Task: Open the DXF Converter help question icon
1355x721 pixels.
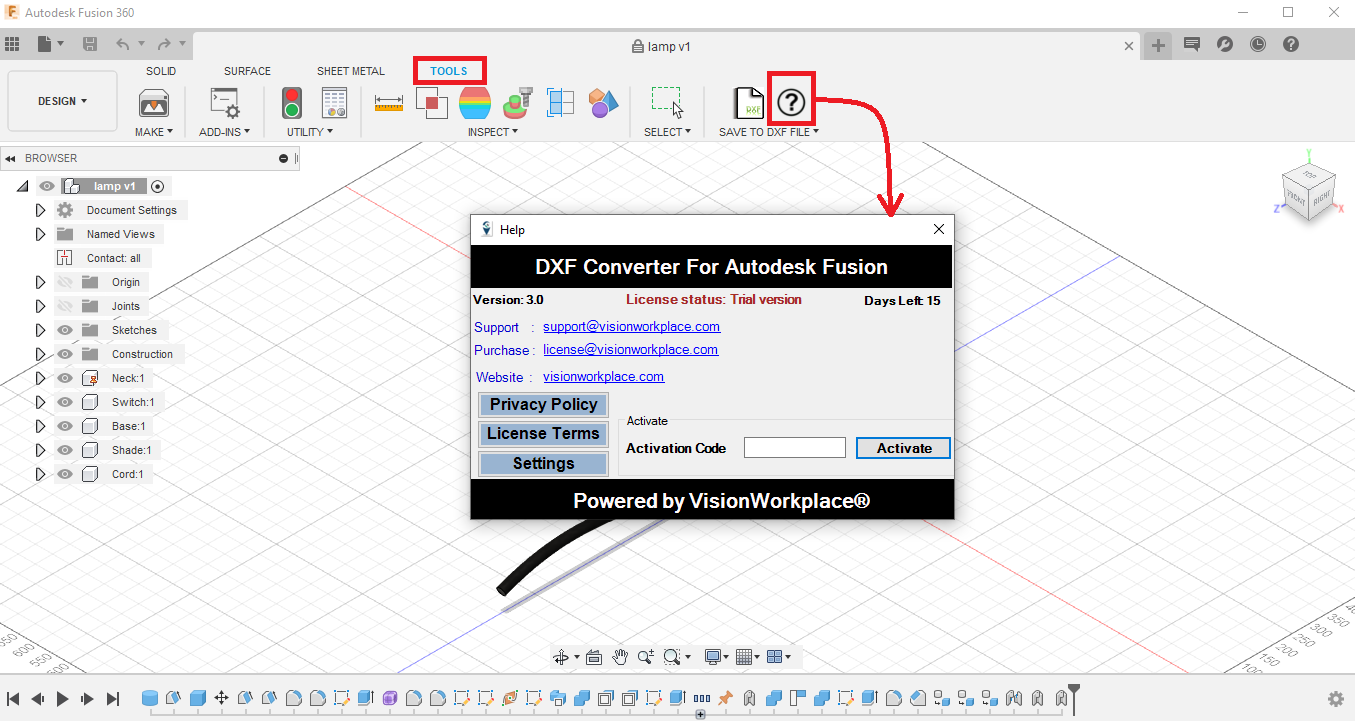Action: (791, 101)
